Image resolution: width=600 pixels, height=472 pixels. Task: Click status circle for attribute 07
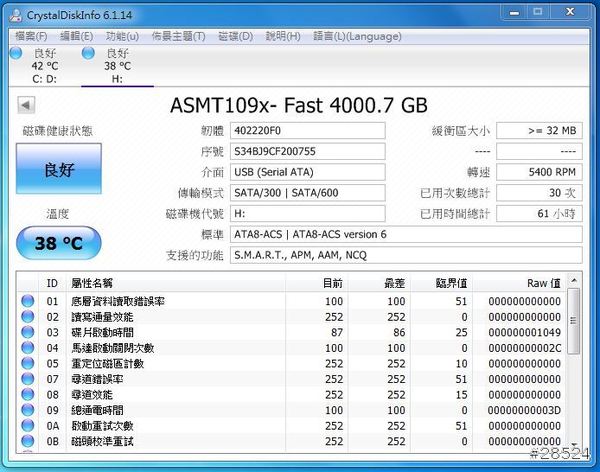pyautogui.click(x=28, y=379)
